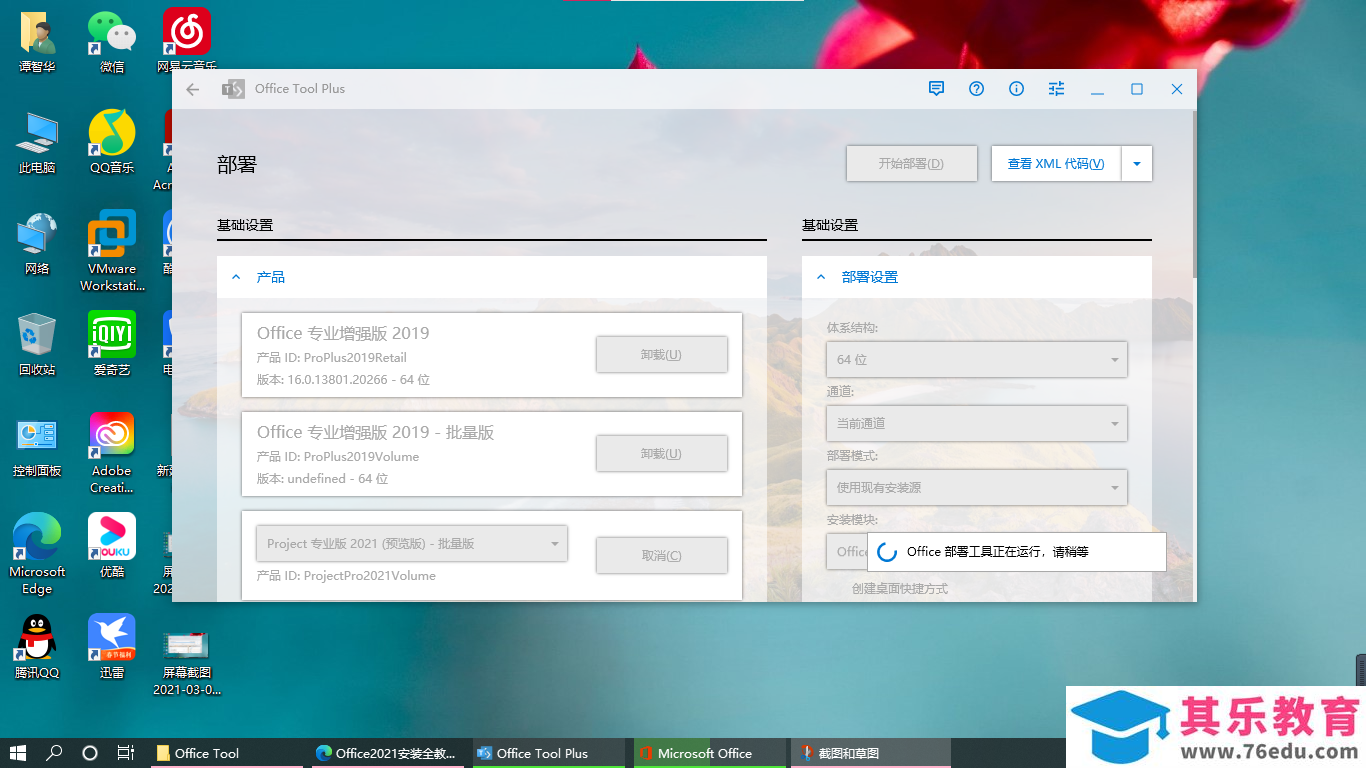Image resolution: width=1366 pixels, height=768 pixels.
Task: Click product ID ProPlus2019Retail text
Action: click(332, 357)
